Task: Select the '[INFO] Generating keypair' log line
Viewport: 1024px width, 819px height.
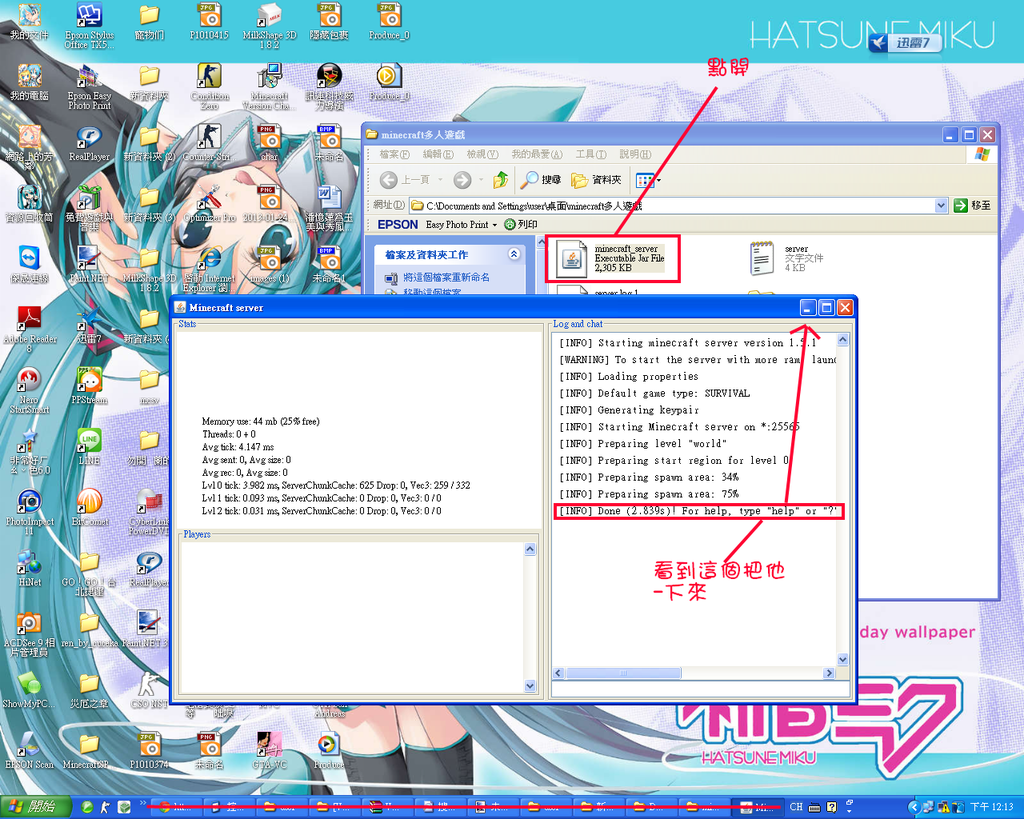Action: pyautogui.click(x=629, y=410)
